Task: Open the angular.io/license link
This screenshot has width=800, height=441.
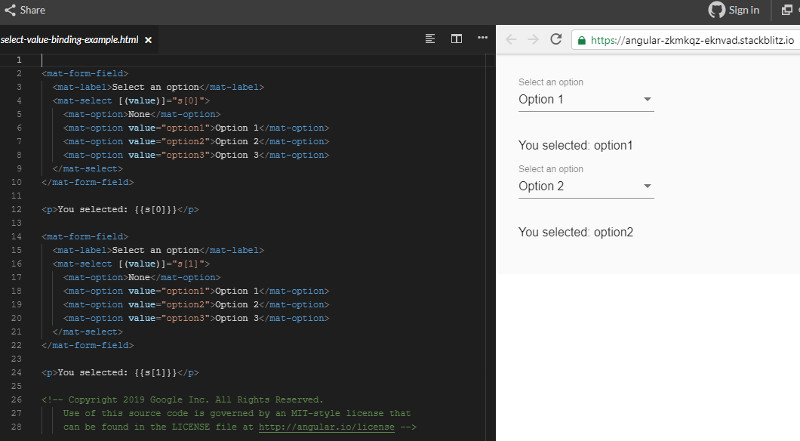Action: (x=327, y=427)
